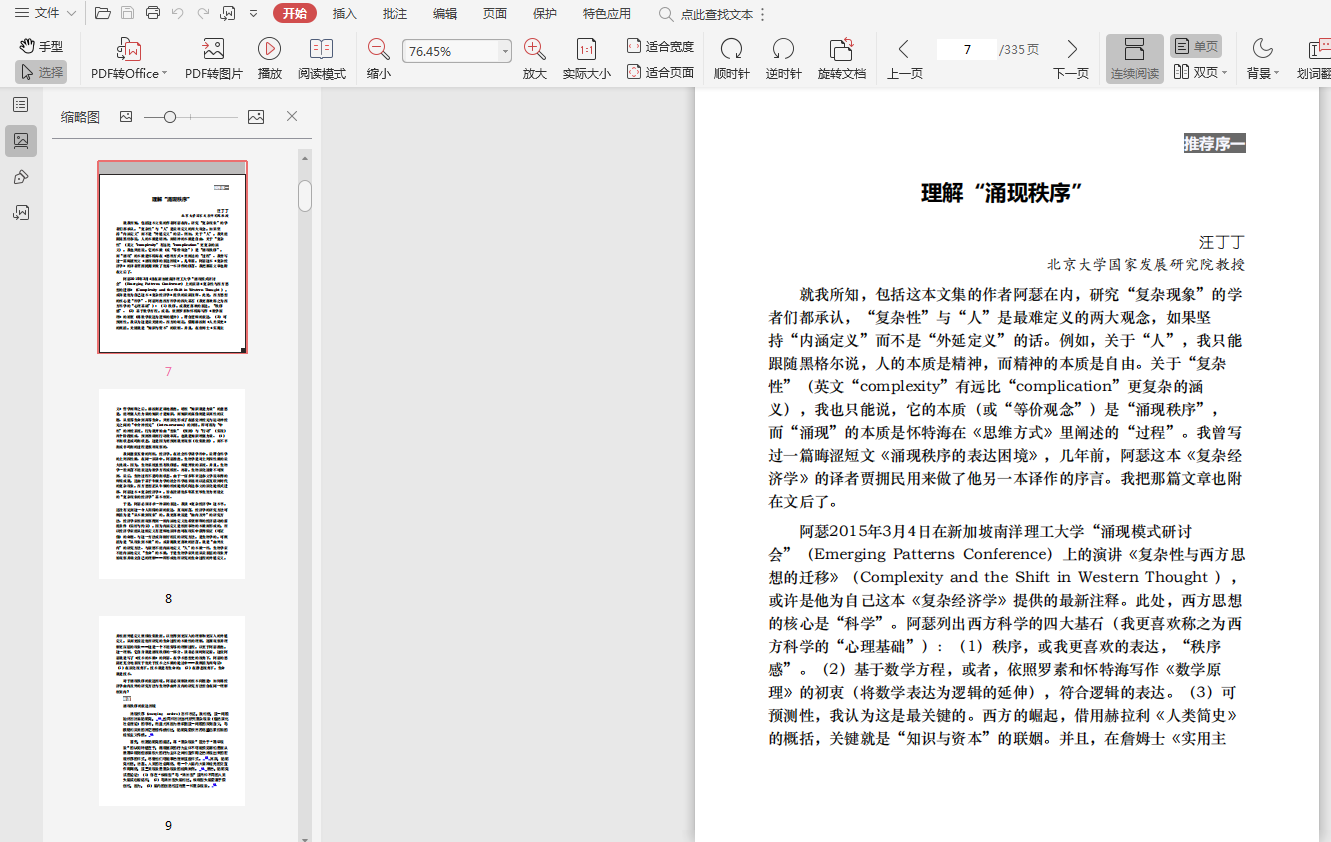Click 适合宽度 fit width button
Viewport: 1331px width, 842px height.
pyautogui.click(x=660, y=46)
